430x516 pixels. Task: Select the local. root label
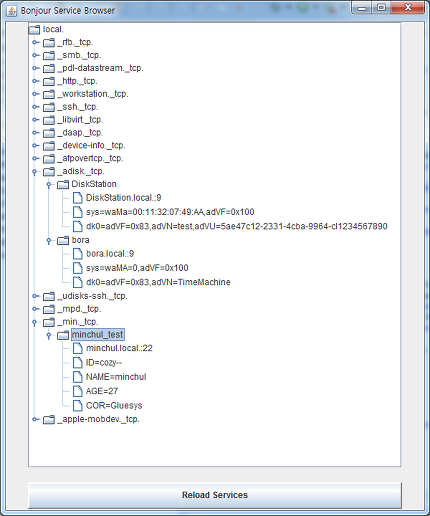click(x=53, y=29)
